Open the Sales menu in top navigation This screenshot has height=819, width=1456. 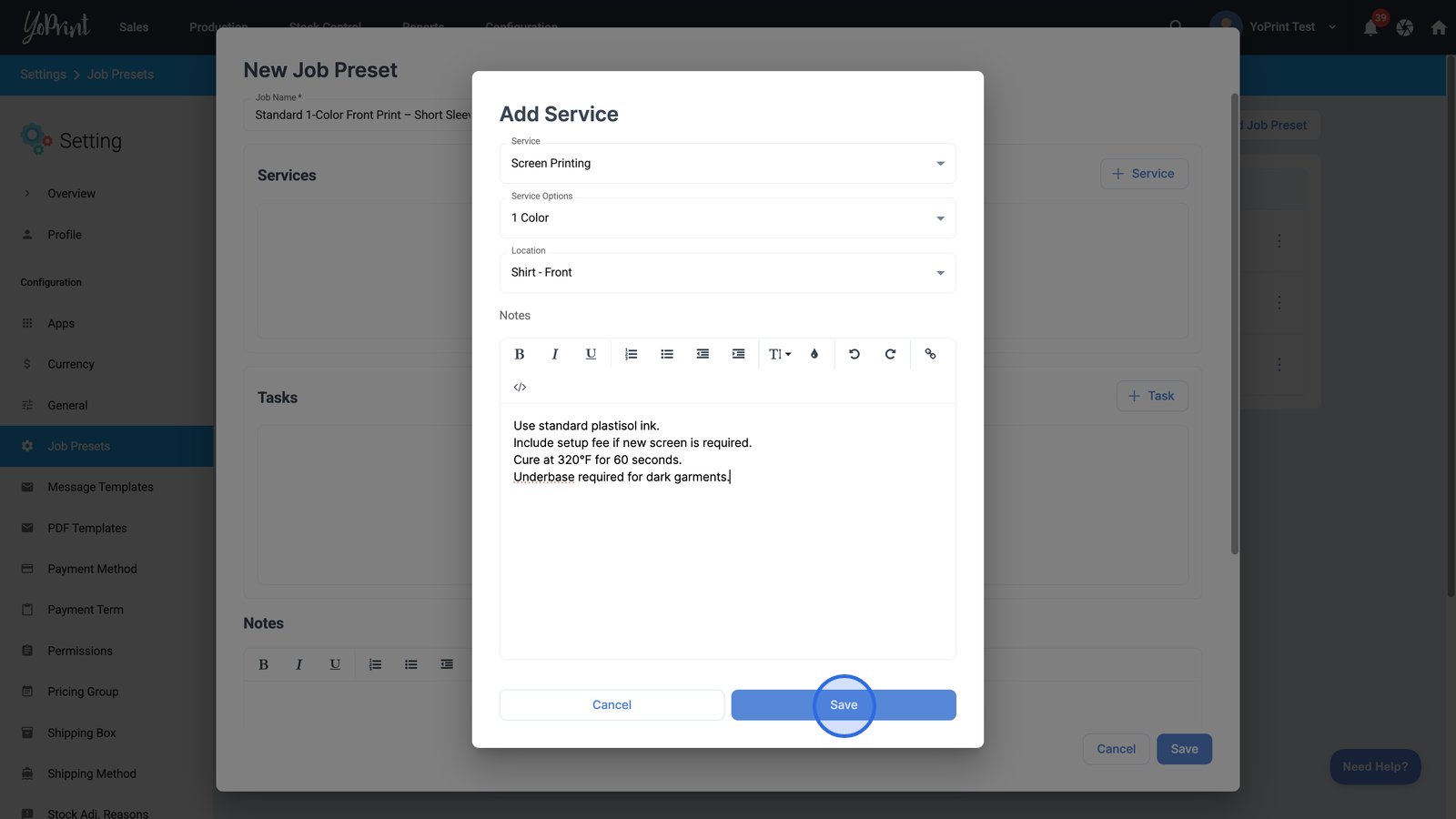[134, 27]
